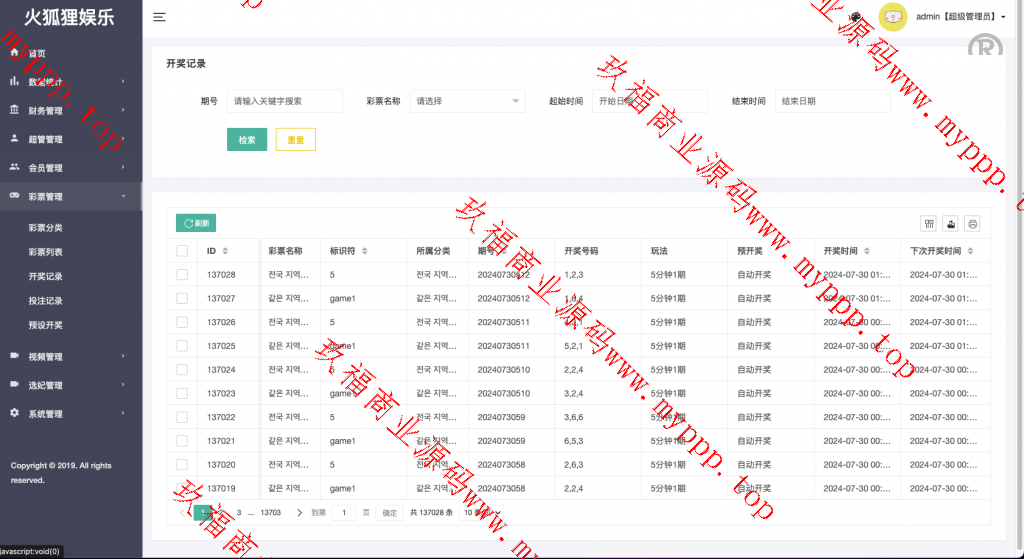Select checkbox for row ID 137025
The image size is (1024, 559).
(x=182, y=346)
